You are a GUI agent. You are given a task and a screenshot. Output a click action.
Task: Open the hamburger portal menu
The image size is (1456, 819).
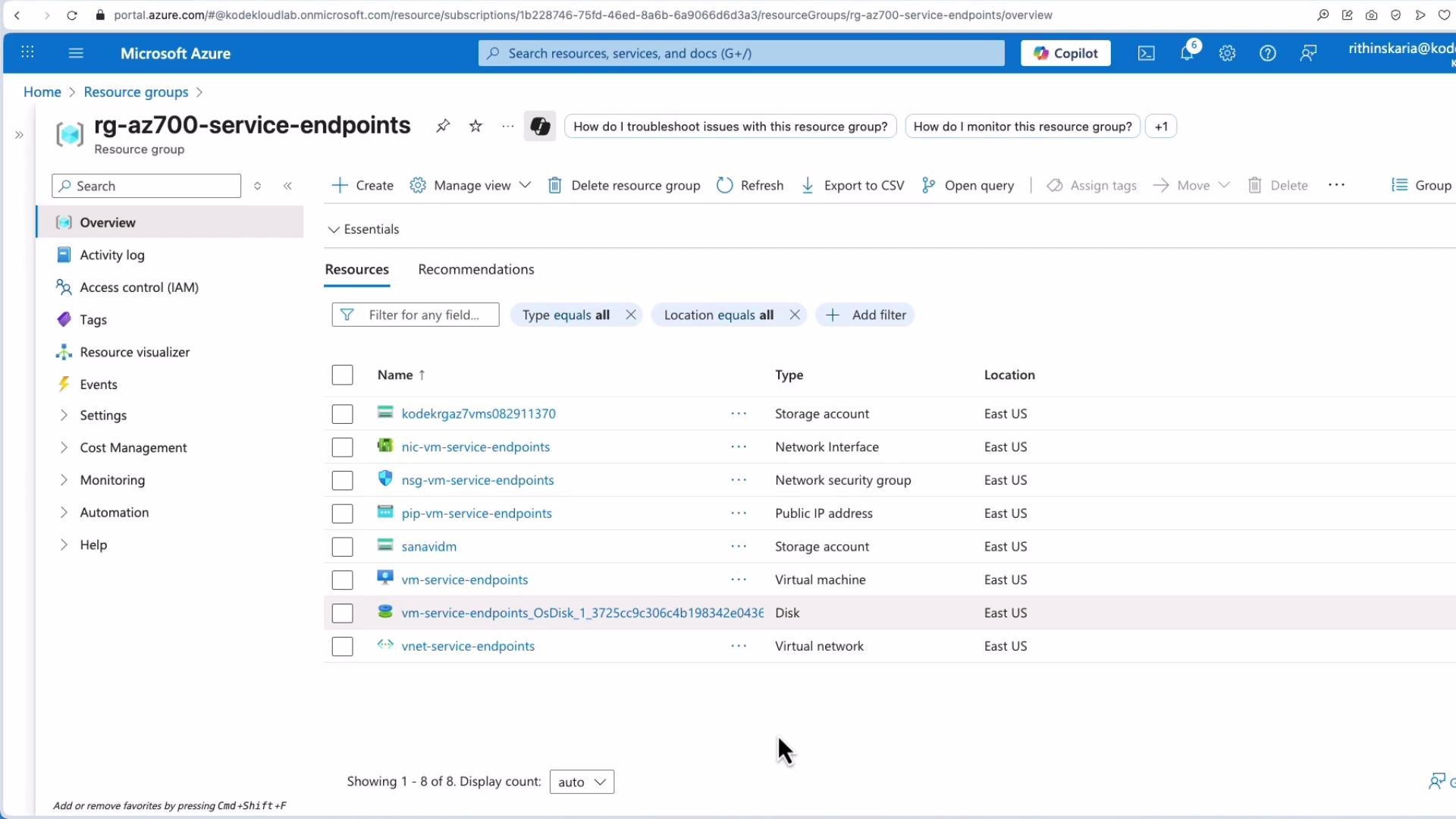76,53
